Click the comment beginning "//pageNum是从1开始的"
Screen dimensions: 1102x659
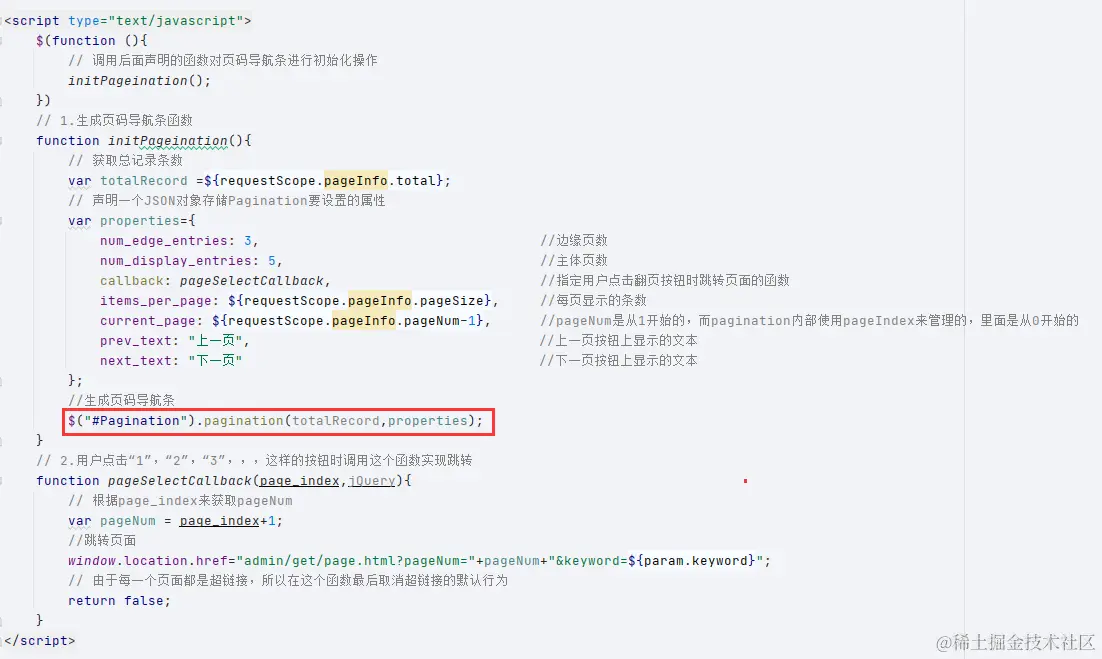[x=809, y=320]
